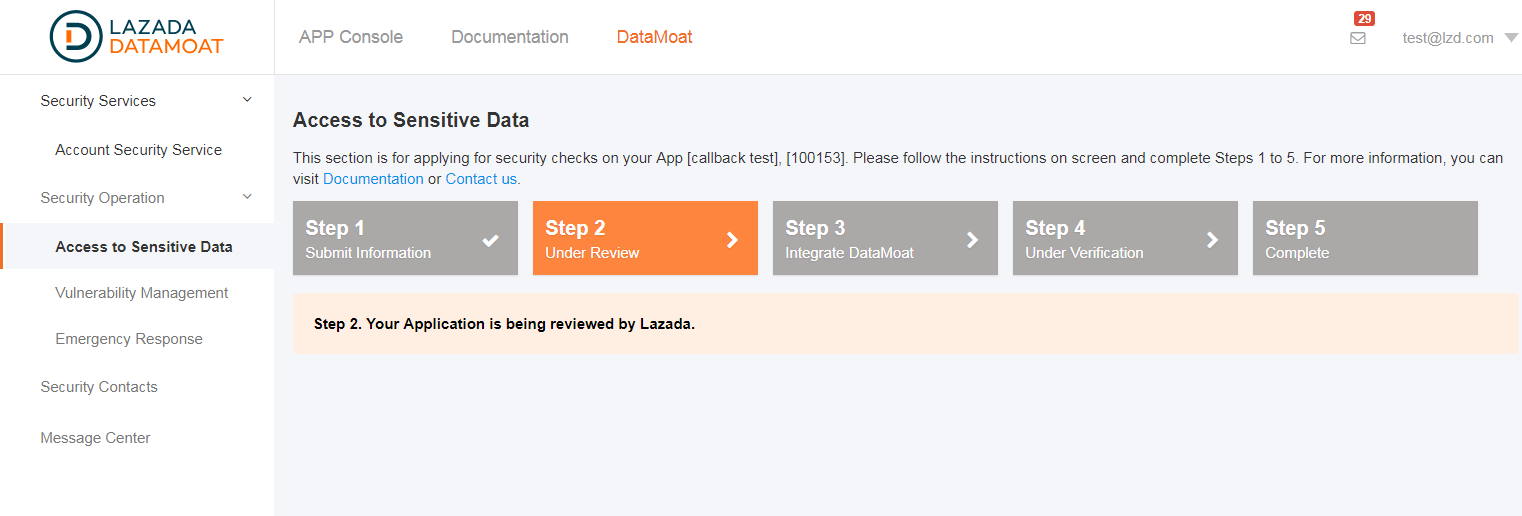Select the DataMoat top navigation tab
The width and height of the screenshot is (1522, 516).
pos(654,37)
